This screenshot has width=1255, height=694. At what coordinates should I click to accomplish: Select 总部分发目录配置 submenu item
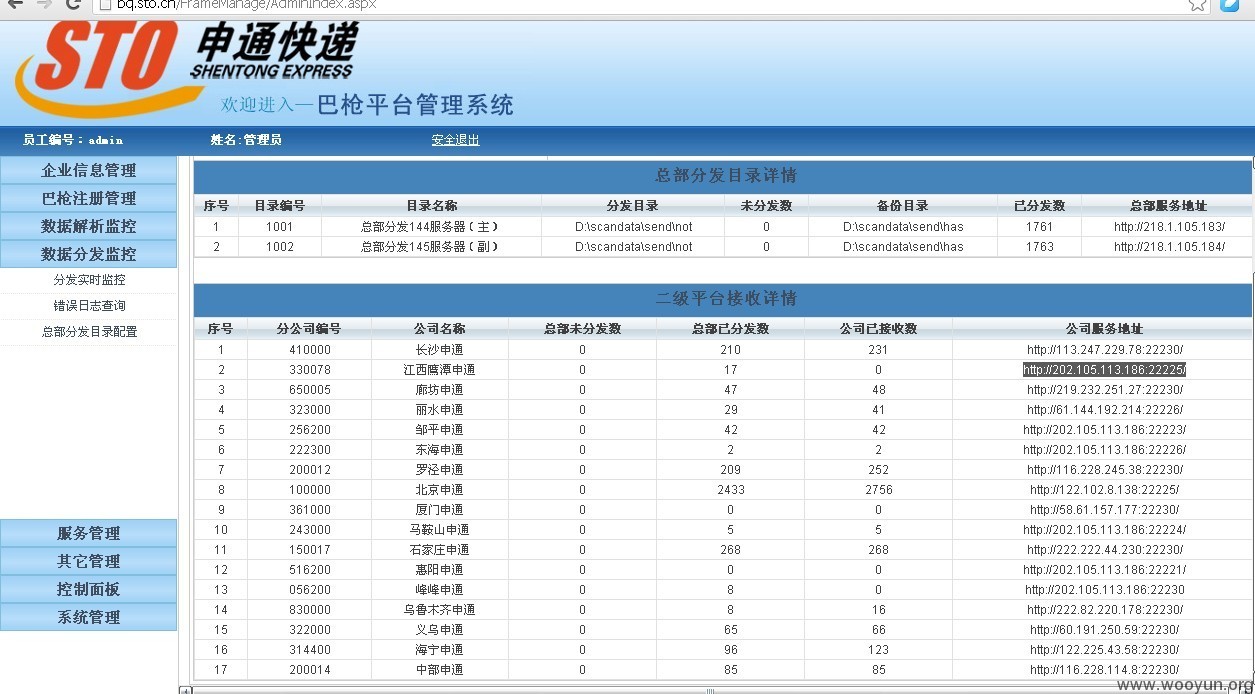click(89, 332)
